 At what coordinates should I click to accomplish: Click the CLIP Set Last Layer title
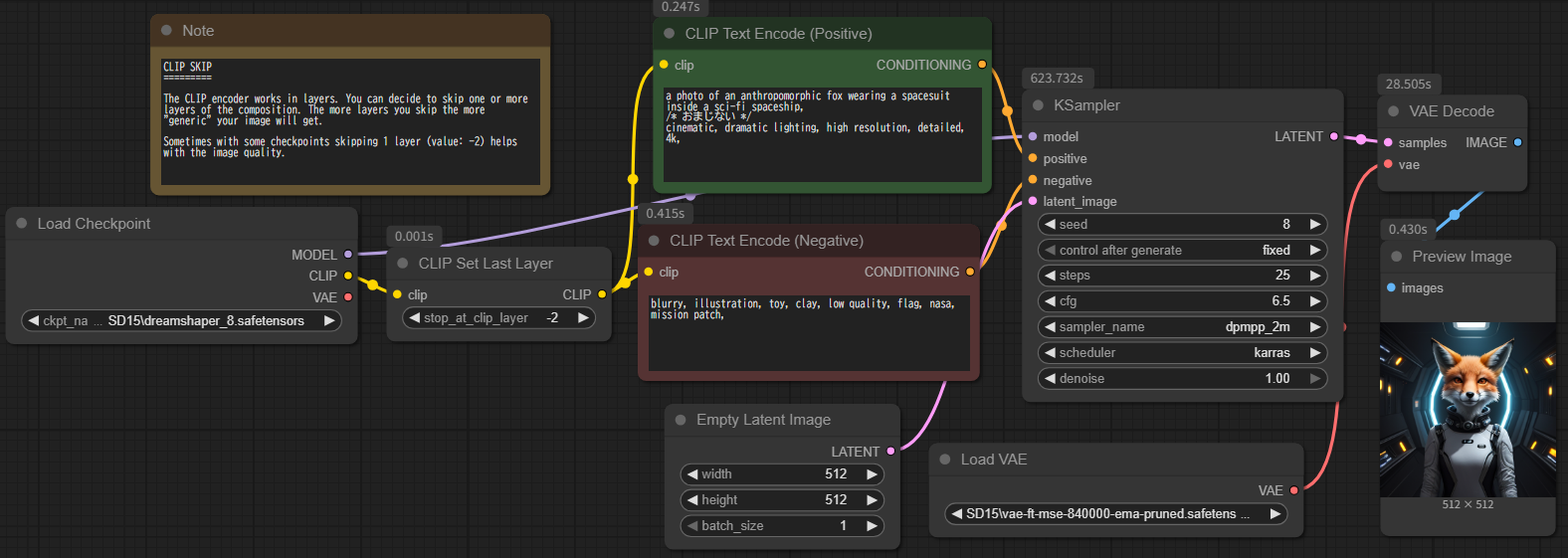point(486,264)
